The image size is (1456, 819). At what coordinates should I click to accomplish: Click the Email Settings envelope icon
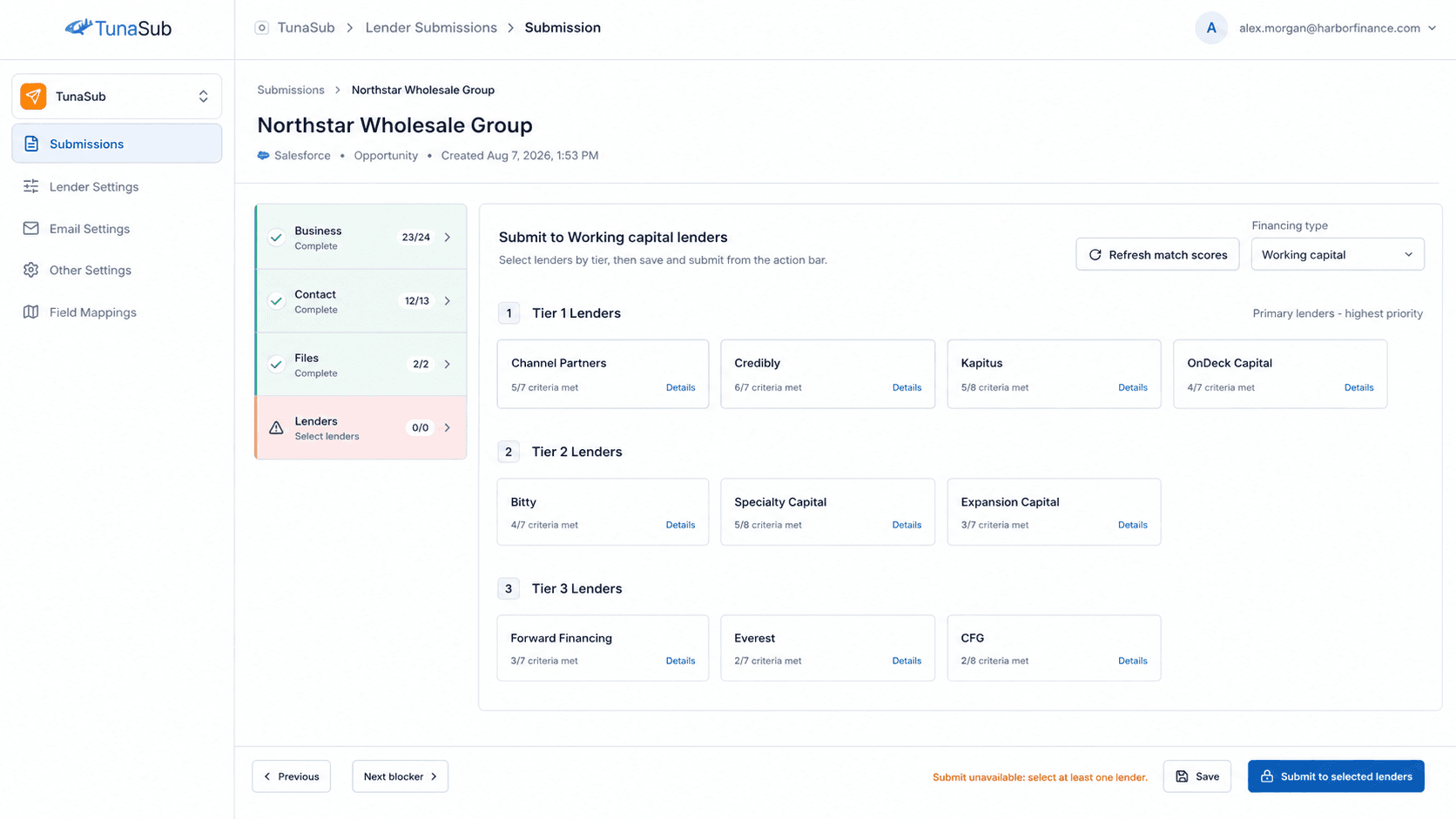point(31,228)
